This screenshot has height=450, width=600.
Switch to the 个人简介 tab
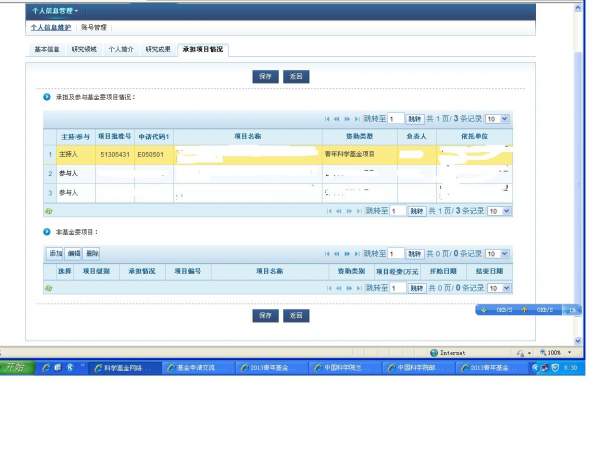click(121, 49)
